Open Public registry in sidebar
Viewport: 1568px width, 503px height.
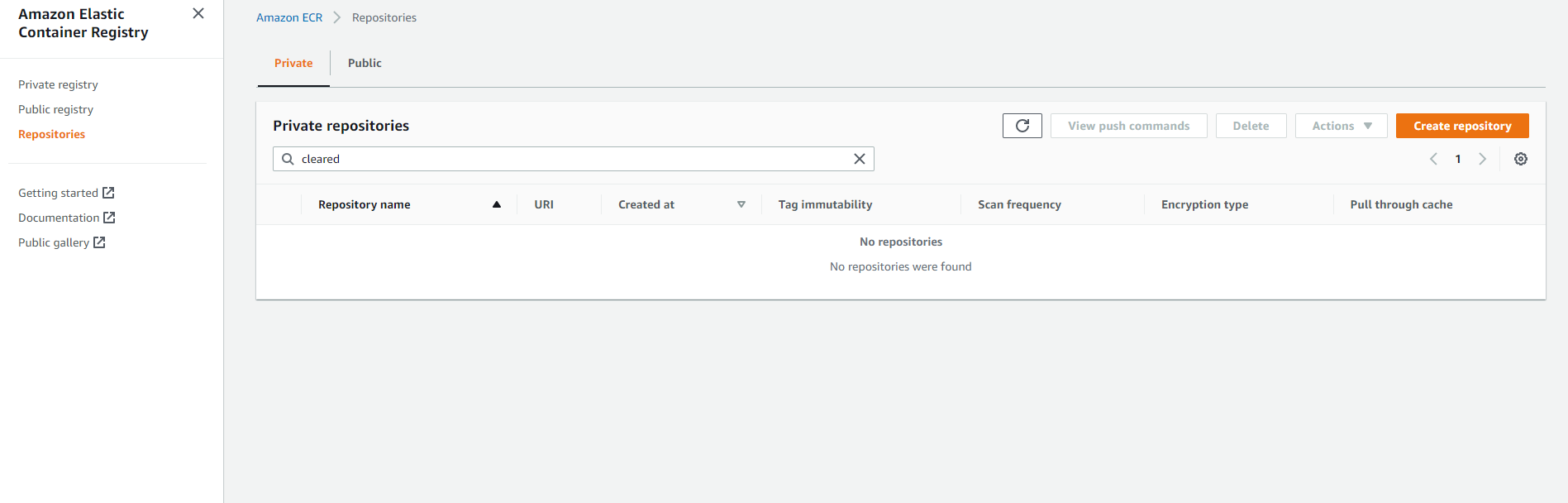click(55, 109)
